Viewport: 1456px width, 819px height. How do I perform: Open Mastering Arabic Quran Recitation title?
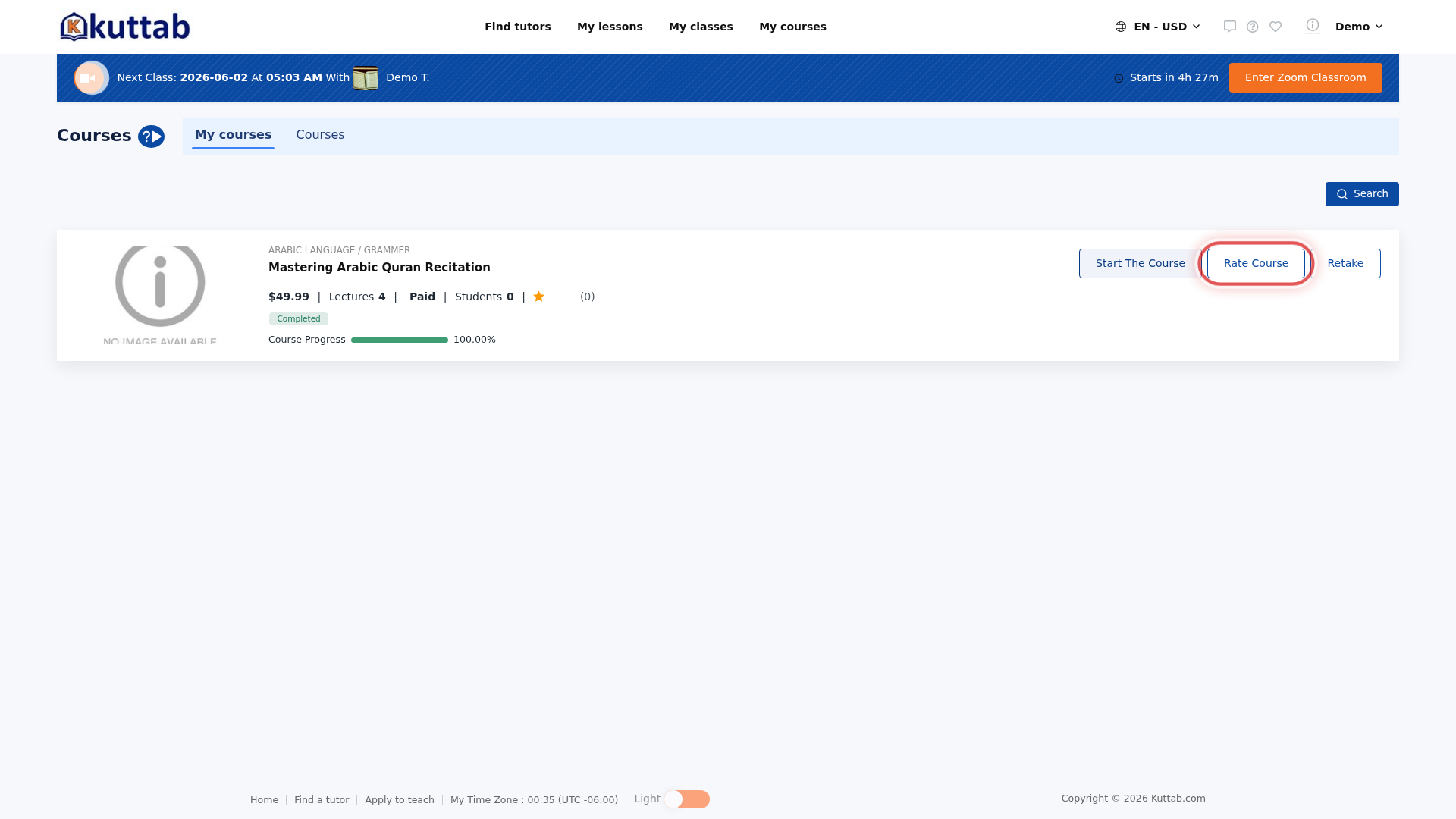379,268
